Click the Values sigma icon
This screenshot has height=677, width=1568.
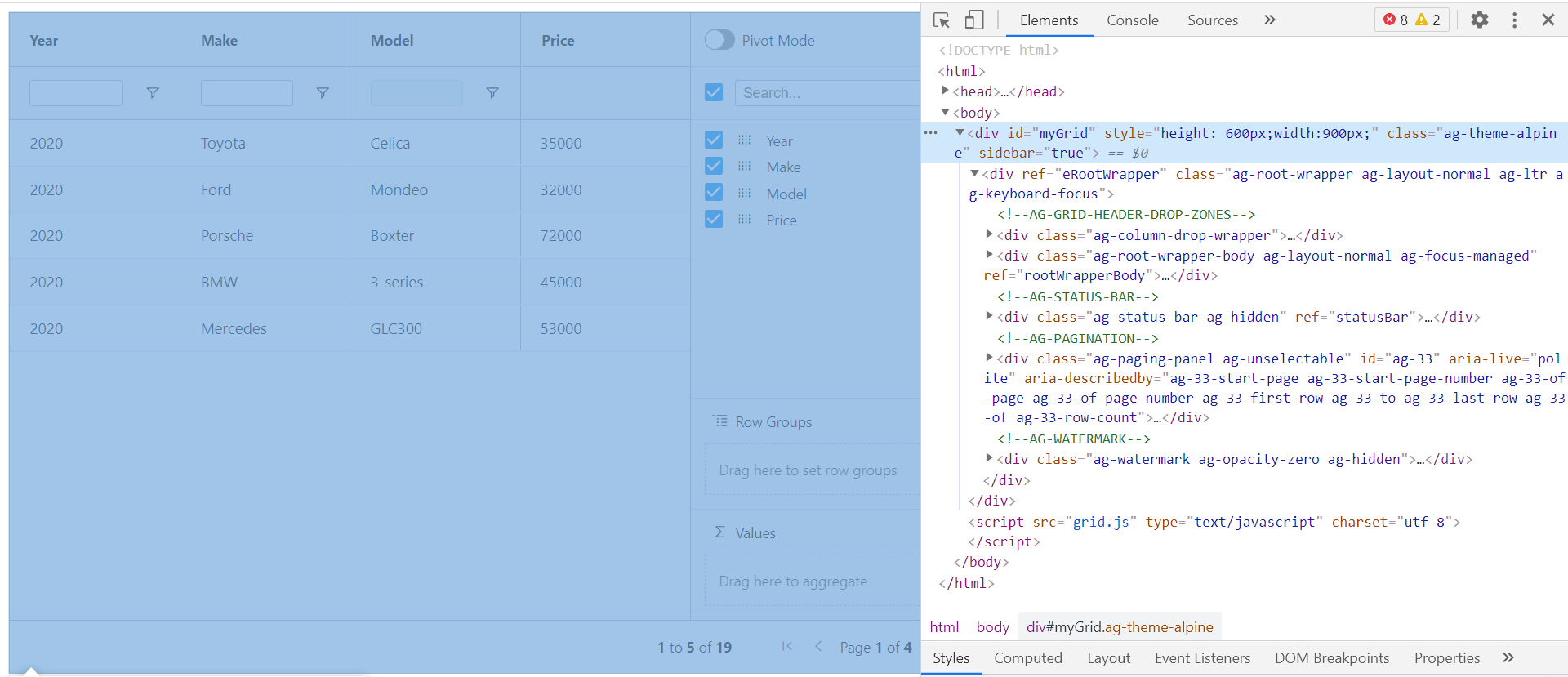(x=719, y=532)
